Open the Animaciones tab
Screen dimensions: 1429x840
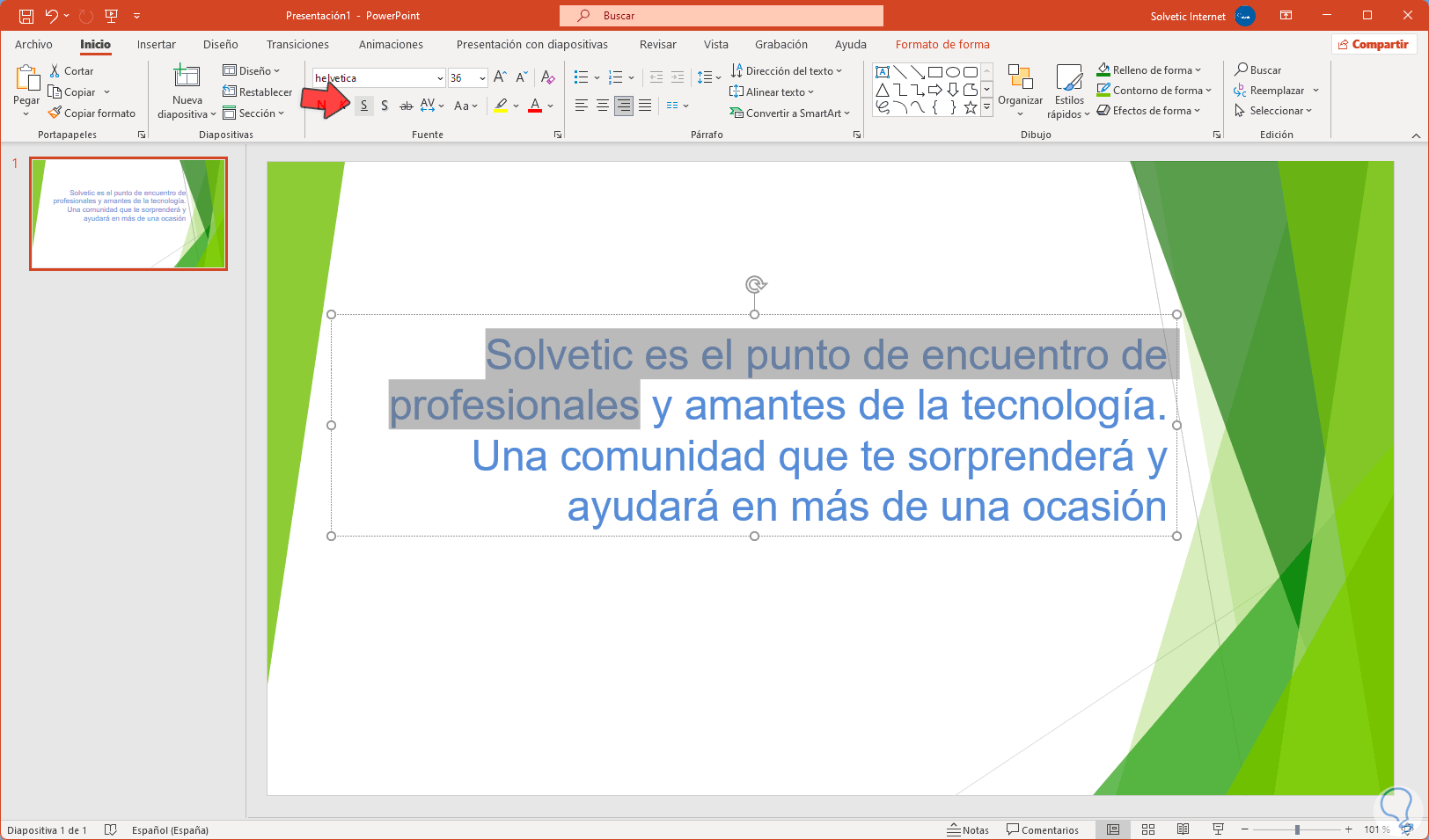[x=391, y=45]
